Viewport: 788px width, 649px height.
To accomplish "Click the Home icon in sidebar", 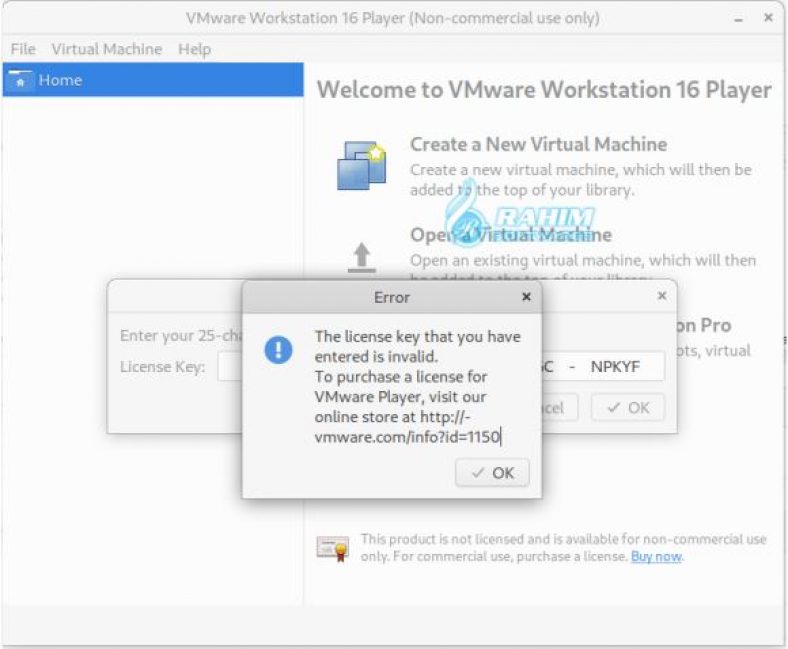I will coord(20,80).
